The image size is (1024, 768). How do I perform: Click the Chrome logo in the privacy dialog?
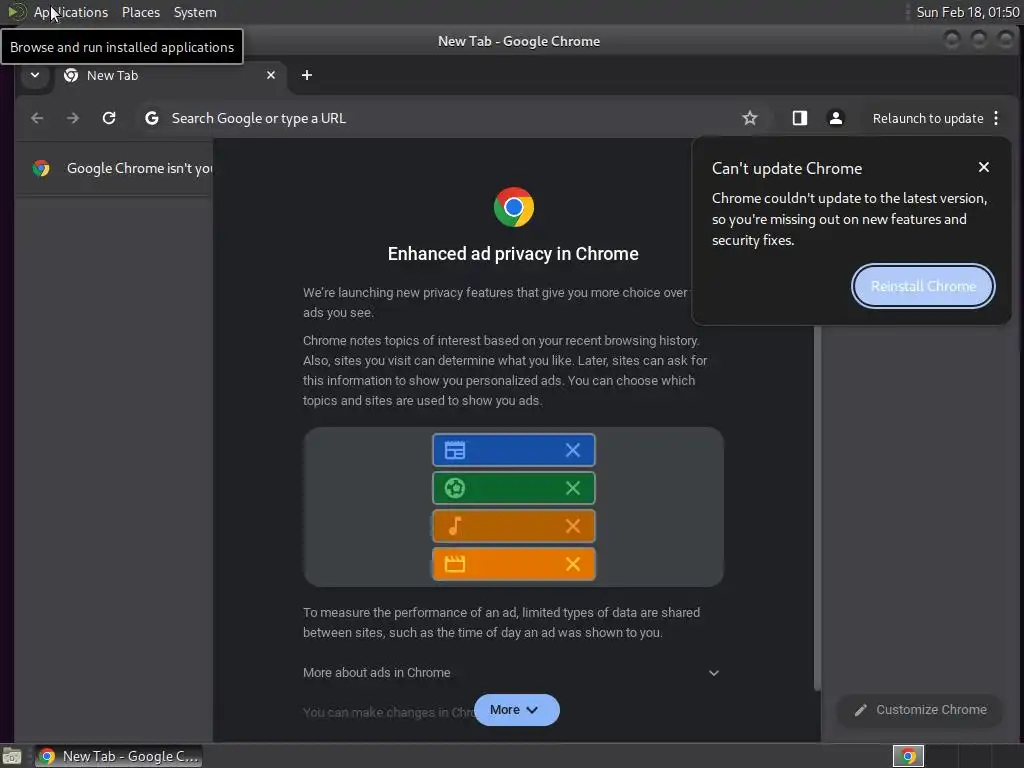514,207
